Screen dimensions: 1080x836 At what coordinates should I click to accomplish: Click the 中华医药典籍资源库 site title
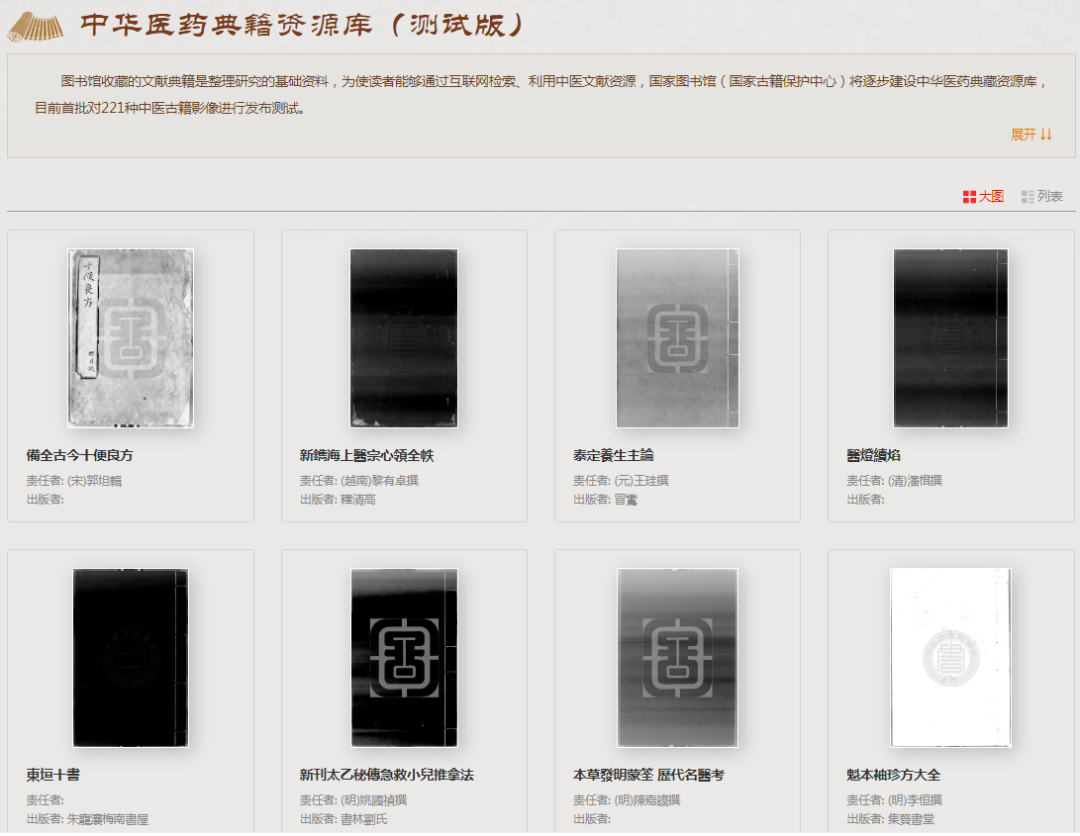[226, 25]
